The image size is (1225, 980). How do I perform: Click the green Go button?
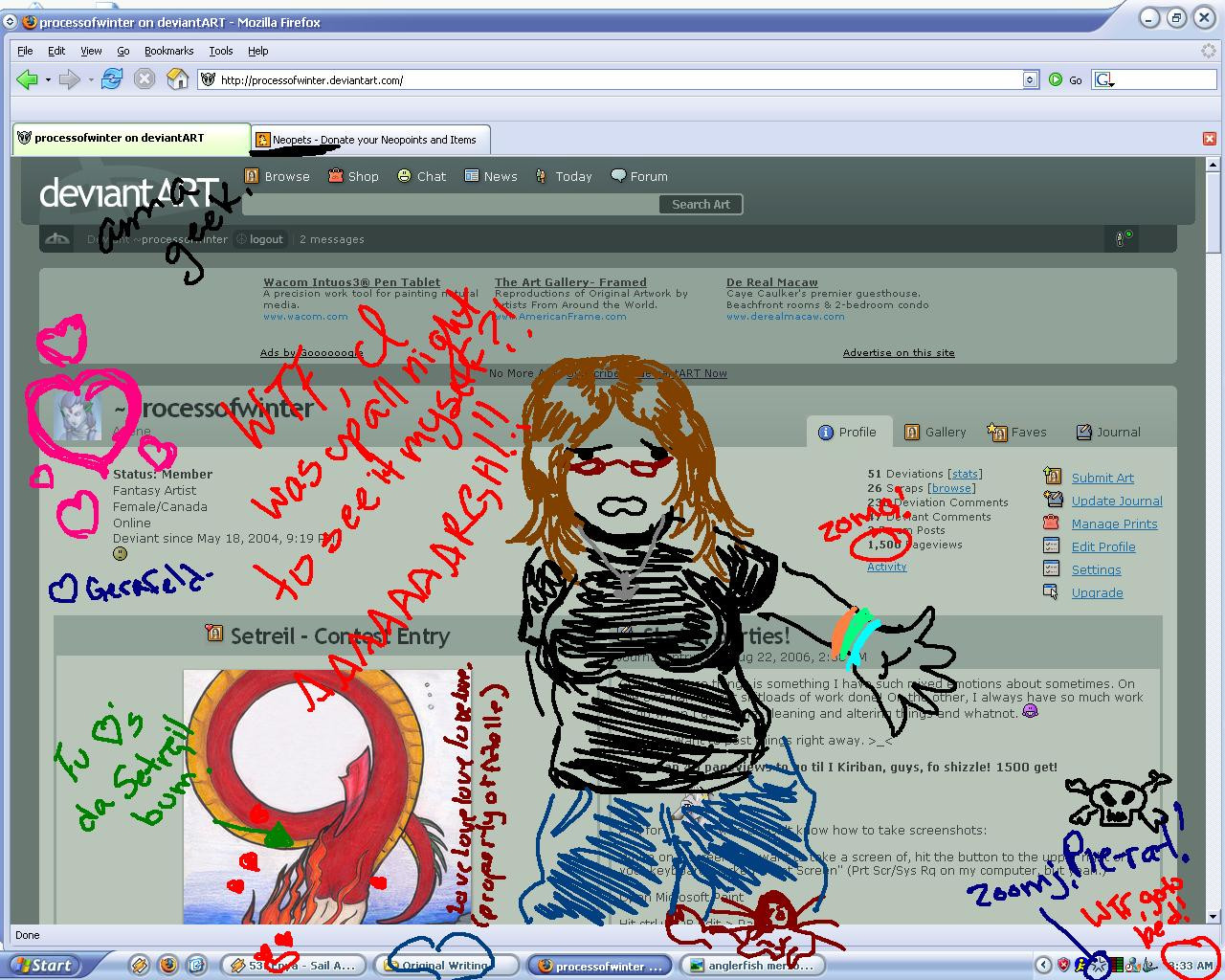[1065, 80]
